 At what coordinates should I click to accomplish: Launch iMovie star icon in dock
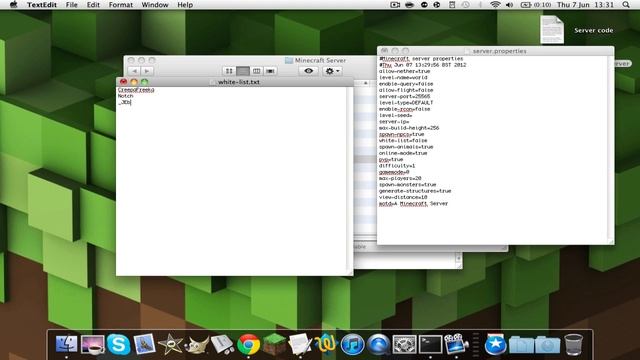[x=170, y=344]
